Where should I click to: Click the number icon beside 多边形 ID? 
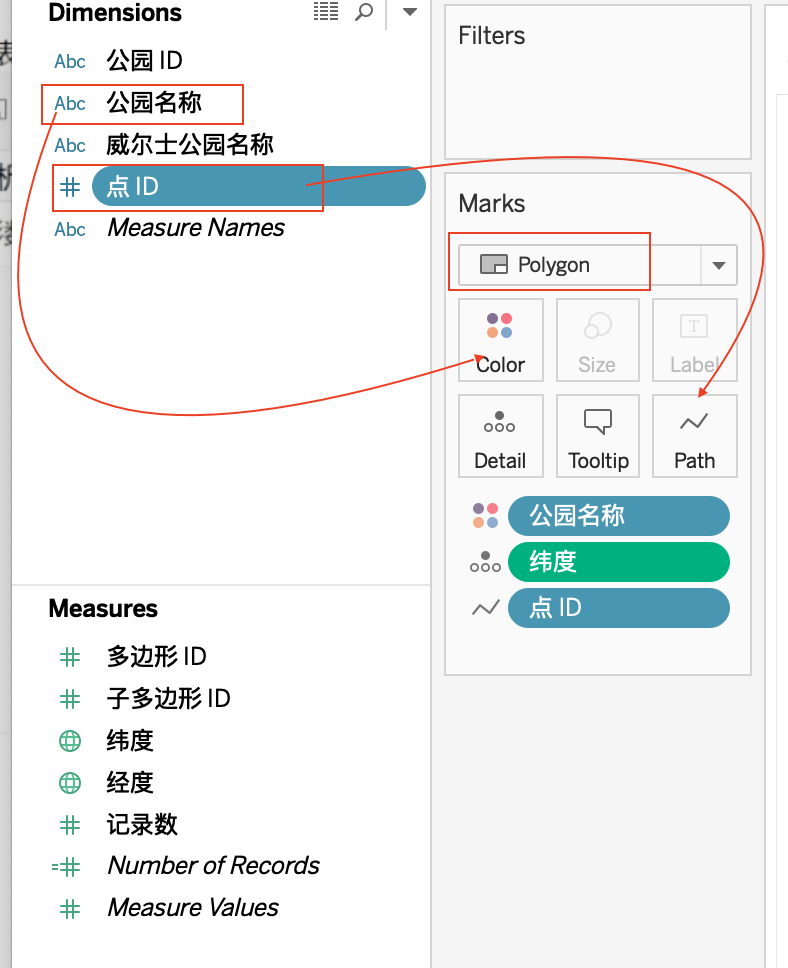[x=70, y=657]
